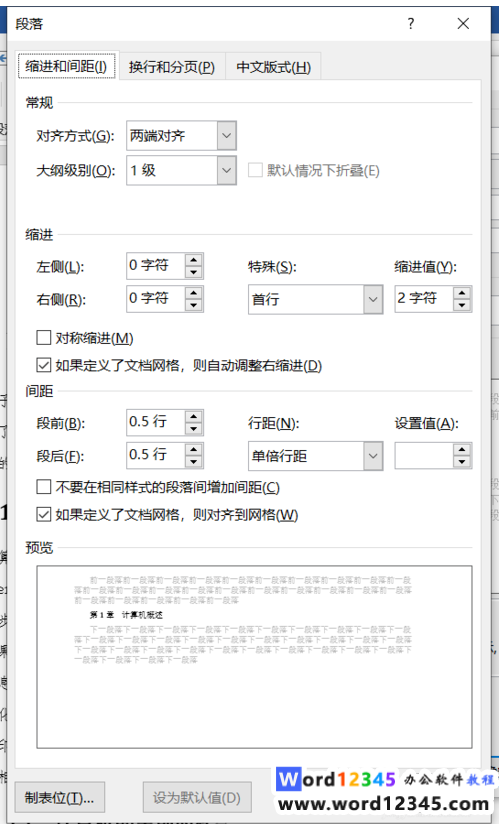Uncheck 对齐到网格 checkbox

(44, 514)
